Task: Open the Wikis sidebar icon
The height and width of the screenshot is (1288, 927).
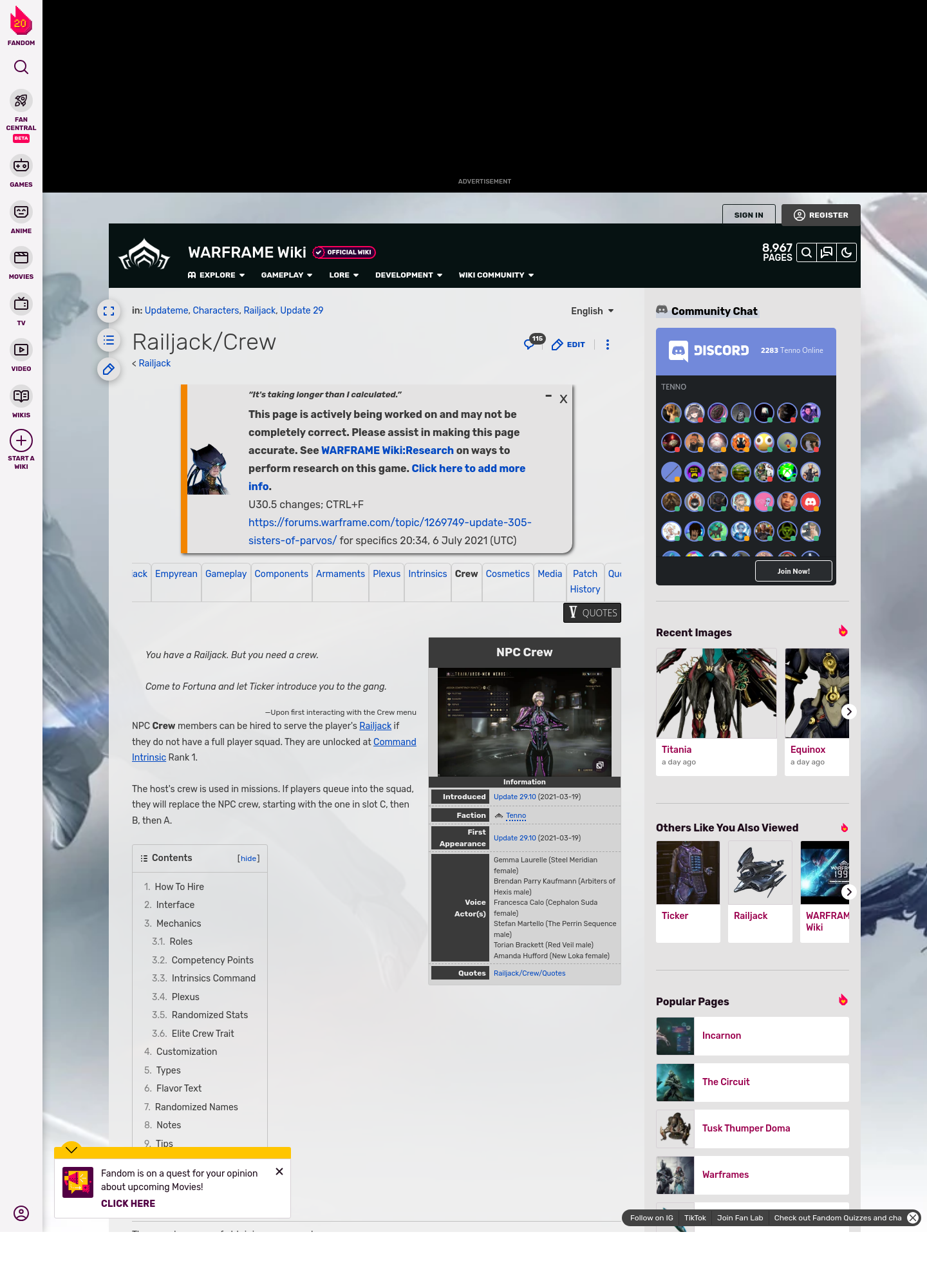Action: tap(21, 396)
